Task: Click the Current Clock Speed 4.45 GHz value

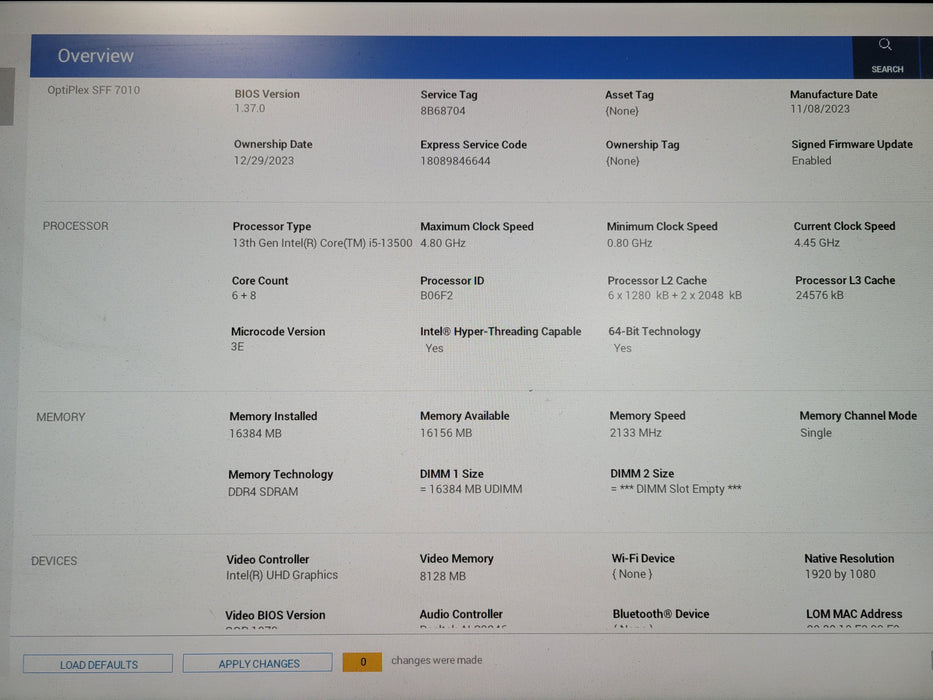Action: click(x=817, y=243)
